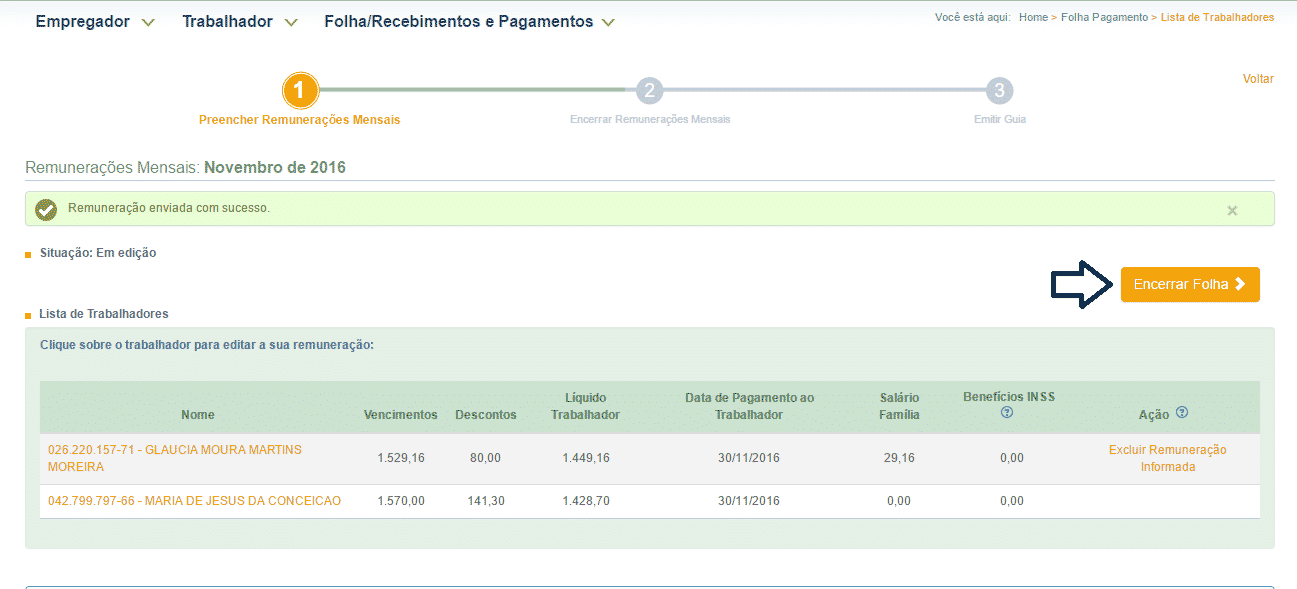Click the Encerrar Remunerações Mensais step label
The width and height of the screenshot is (1297, 589).
tap(650, 119)
